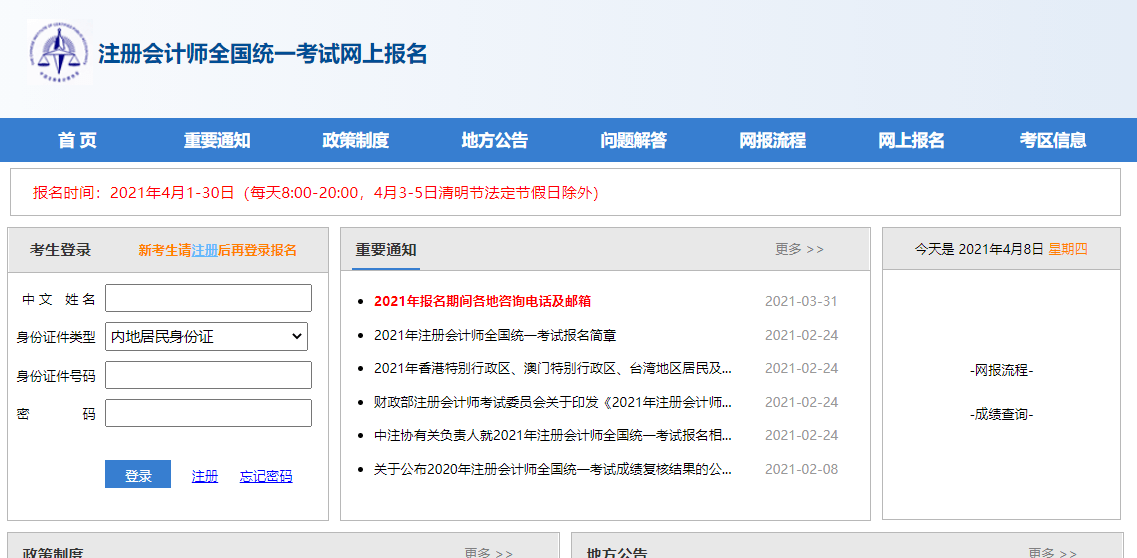The image size is (1137, 558).
Task: Open the 忘记密码 link
Action: (266, 476)
